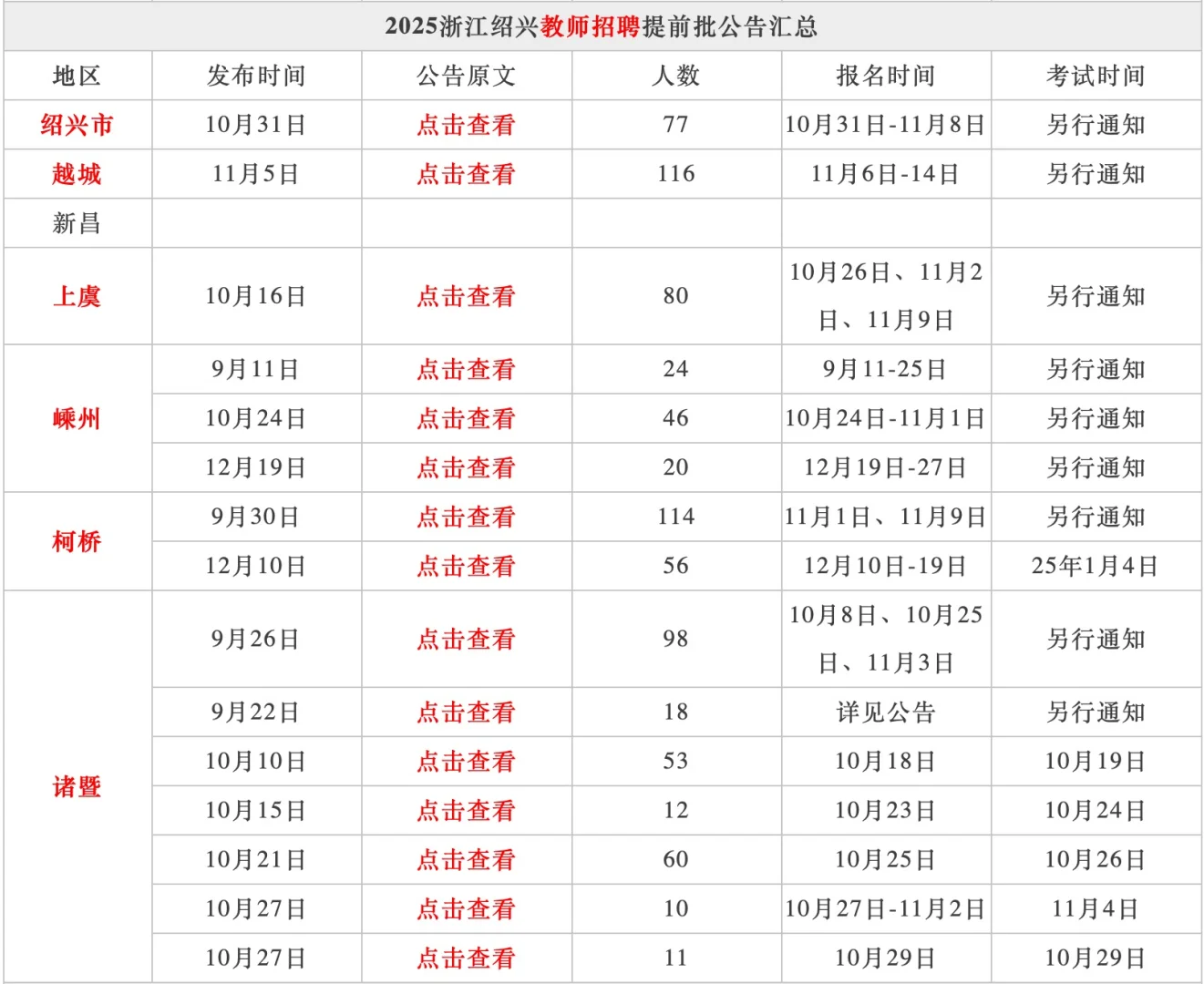Select the 考试时间 column header
Screen dimensions: 1204x984
pyautogui.click(x=1096, y=76)
